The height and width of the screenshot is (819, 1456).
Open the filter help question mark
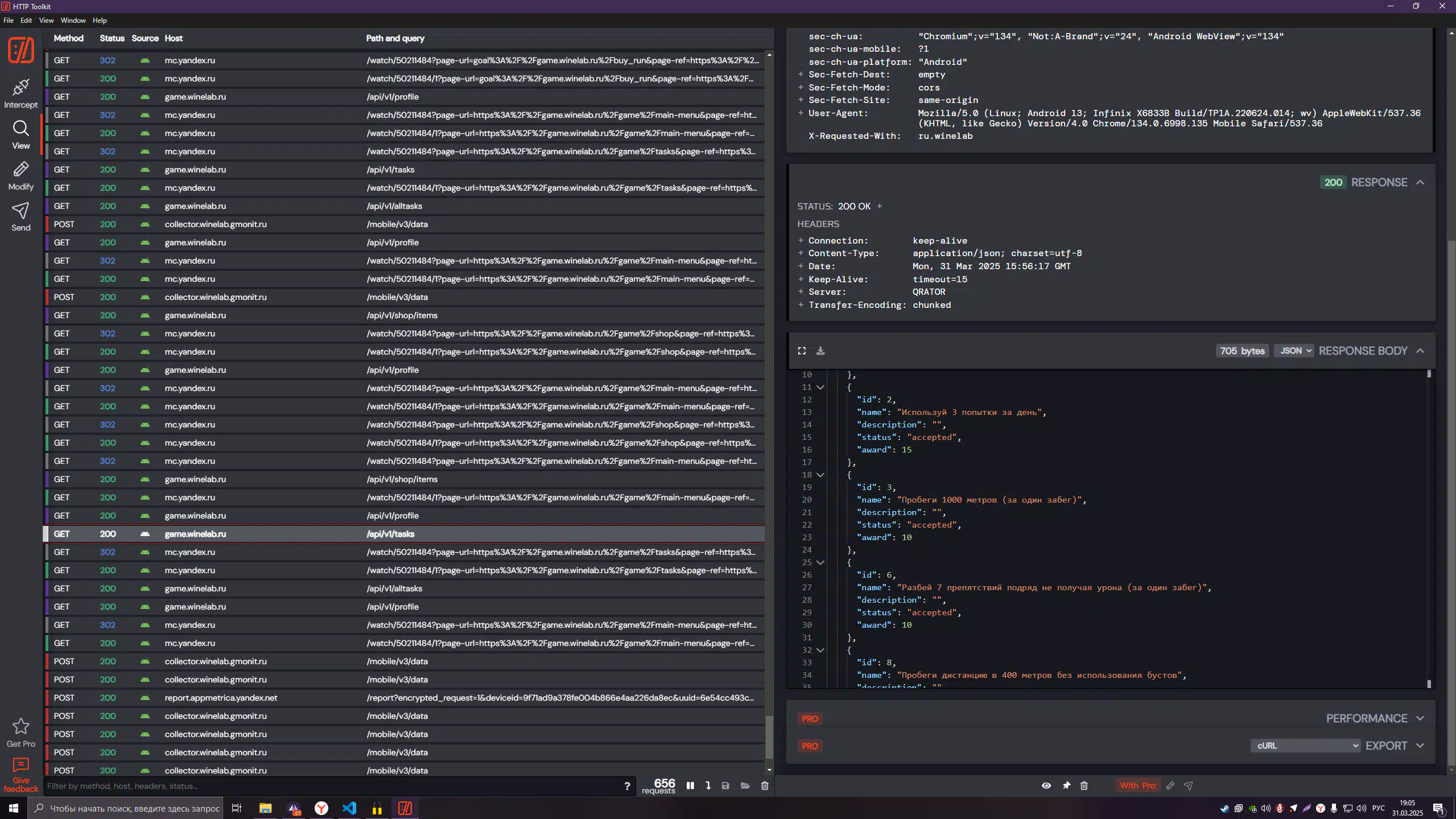pos(627,786)
